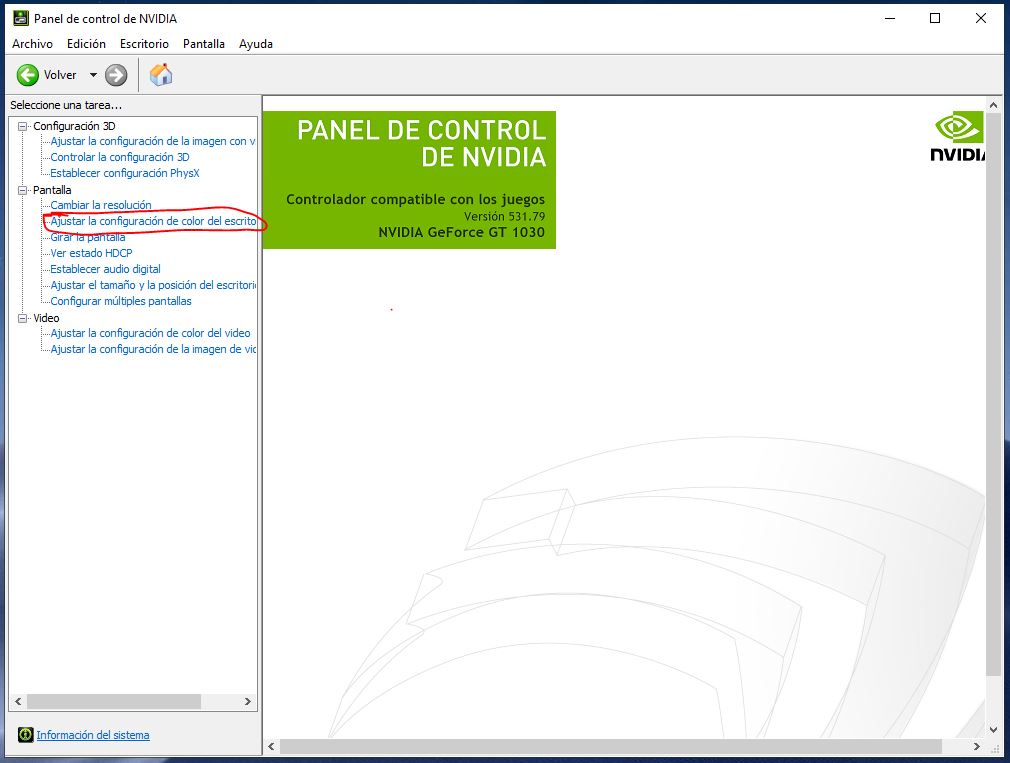Open Establecer audio digital

[106, 269]
